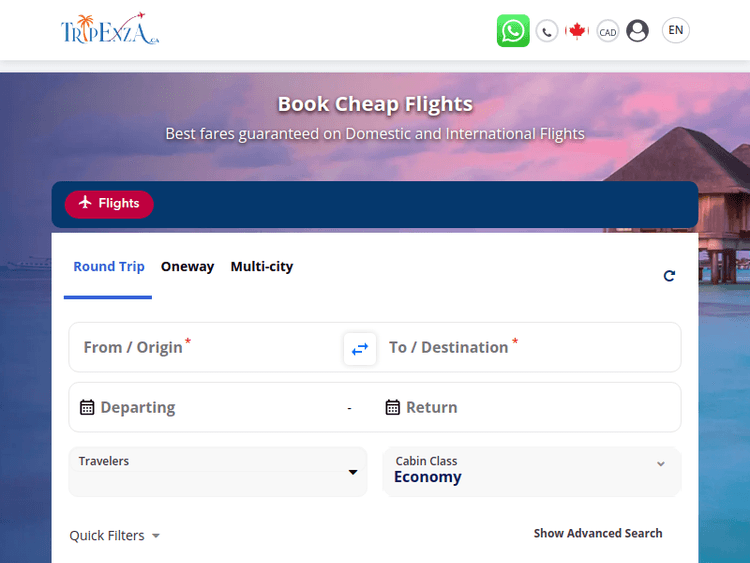Screen dimensions: 750x563
Task: Open WhatsApp chat icon
Action: (x=513, y=31)
